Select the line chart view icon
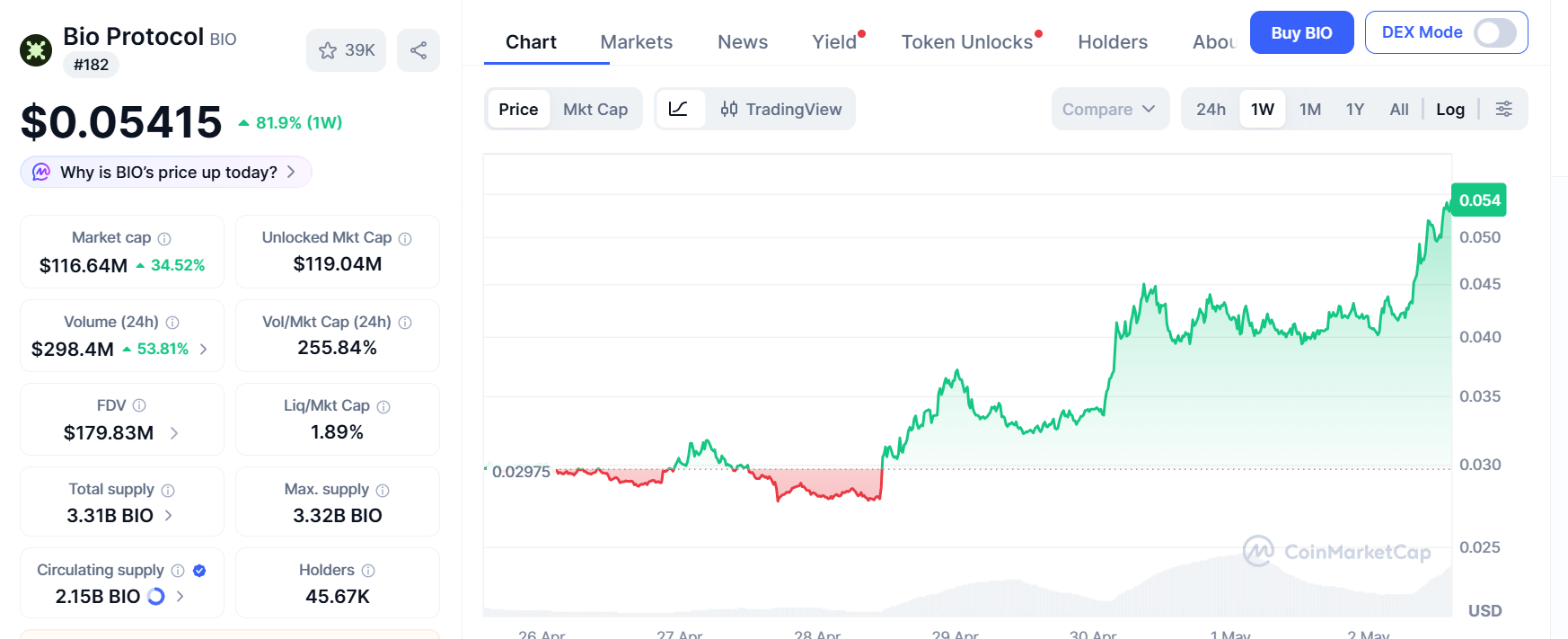This screenshot has height=639, width=1568. [x=679, y=109]
